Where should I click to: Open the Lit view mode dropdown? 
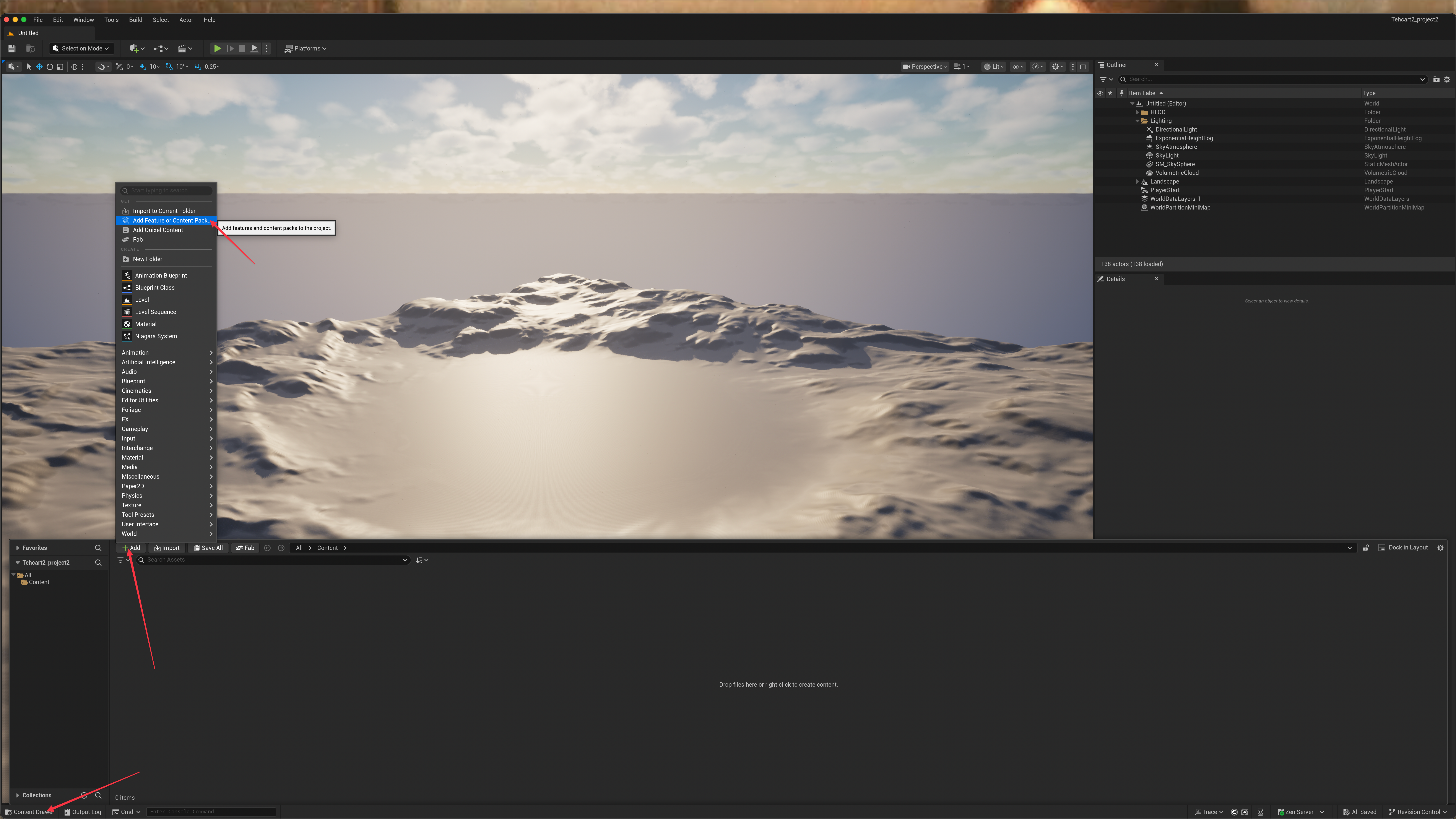coord(994,67)
